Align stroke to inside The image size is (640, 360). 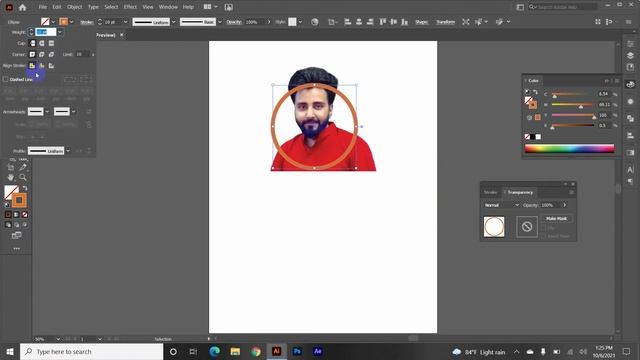tap(42, 65)
